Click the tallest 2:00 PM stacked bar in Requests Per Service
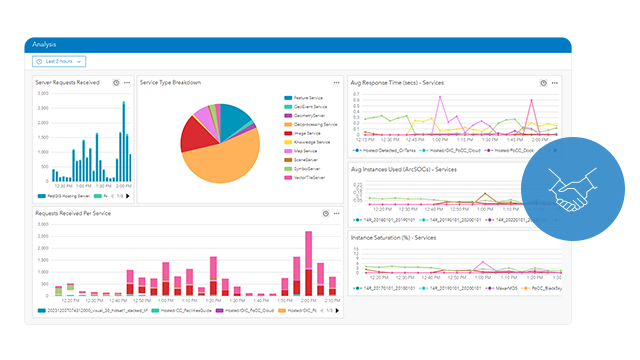This screenshot has height=360, width=640. pyautogui.click(x=309, y=263)
